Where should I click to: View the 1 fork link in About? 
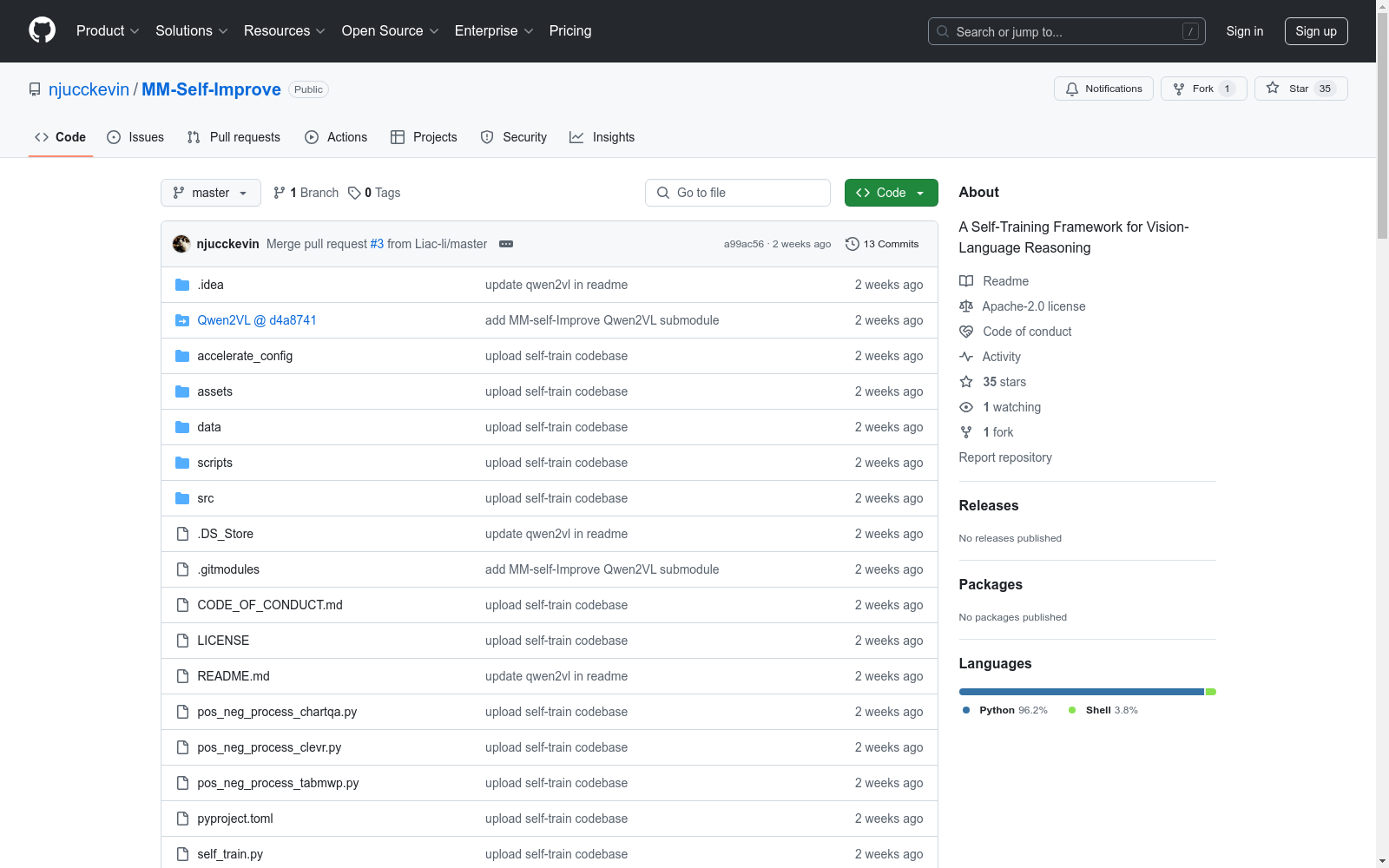pyautogui.click(x=987, y=432)
